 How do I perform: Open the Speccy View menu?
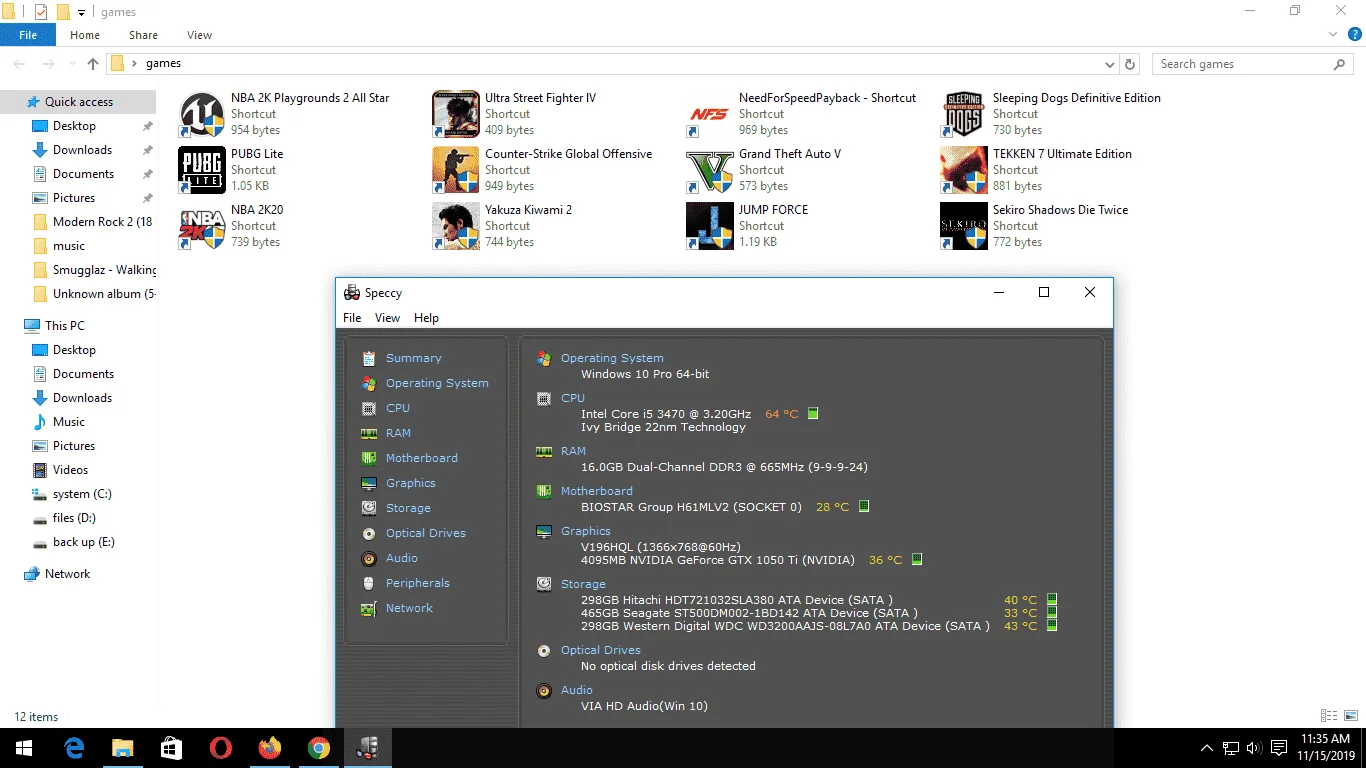point(387,318)
